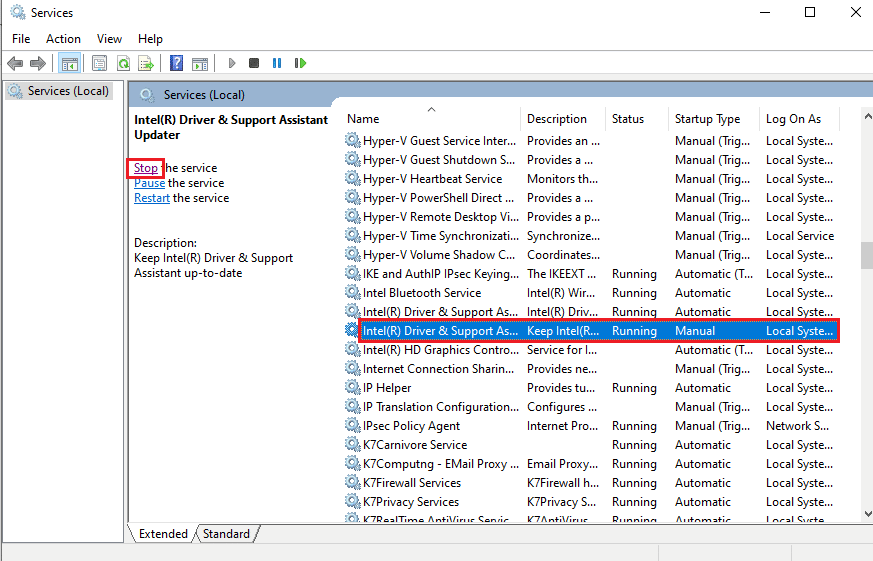The height and width of the screenshot is (561, 873).
Task: Click the scrollbar up arrow of list
Action: click(867, 116)
